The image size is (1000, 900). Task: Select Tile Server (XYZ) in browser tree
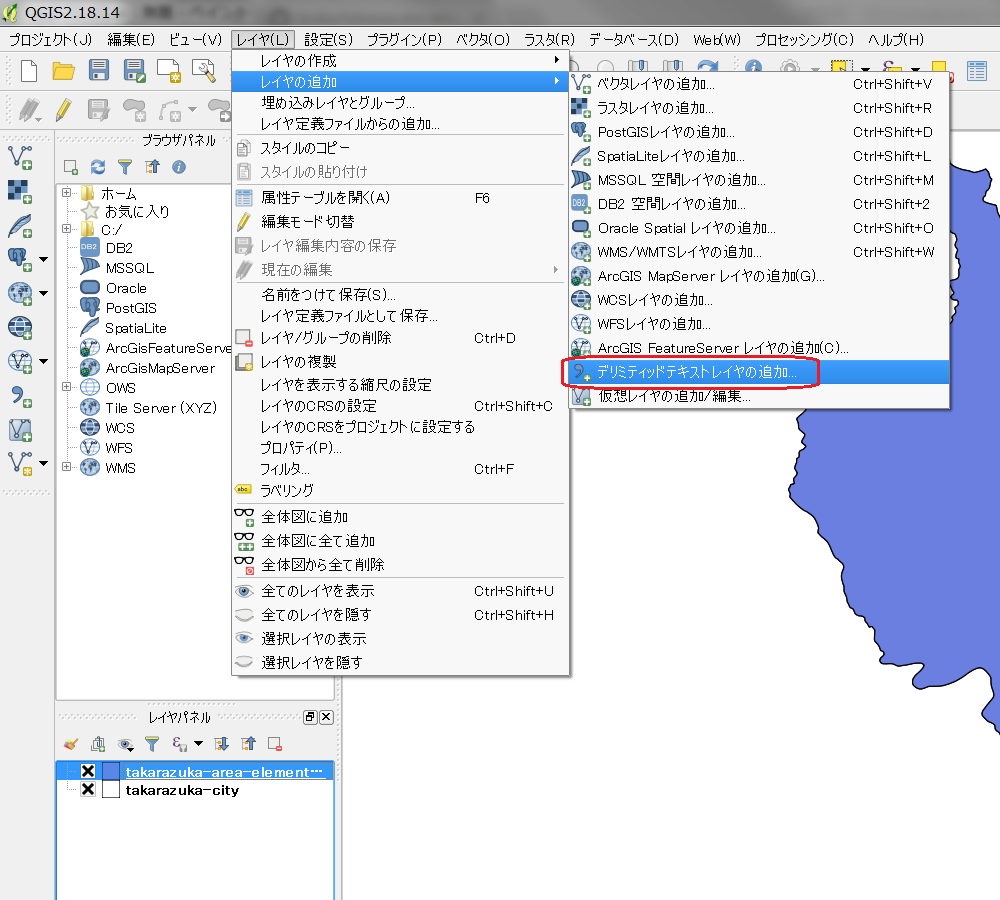pos(161,408)
